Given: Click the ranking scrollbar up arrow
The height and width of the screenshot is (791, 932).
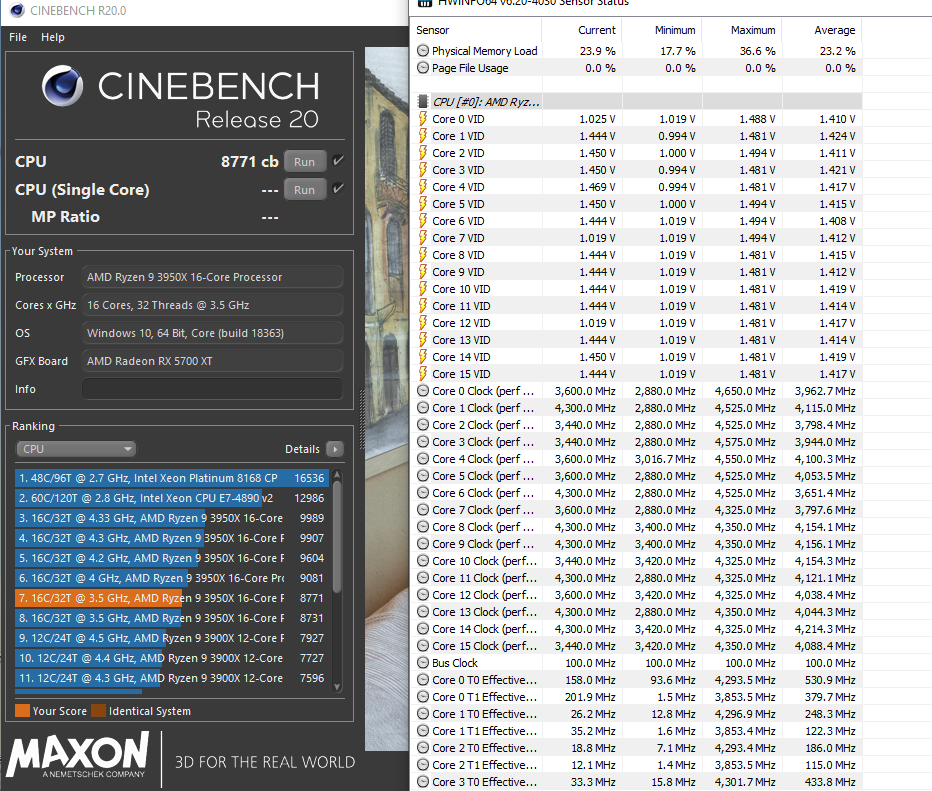Looking at the screenshot, I should pyautogui.click(x=337, y=474).
